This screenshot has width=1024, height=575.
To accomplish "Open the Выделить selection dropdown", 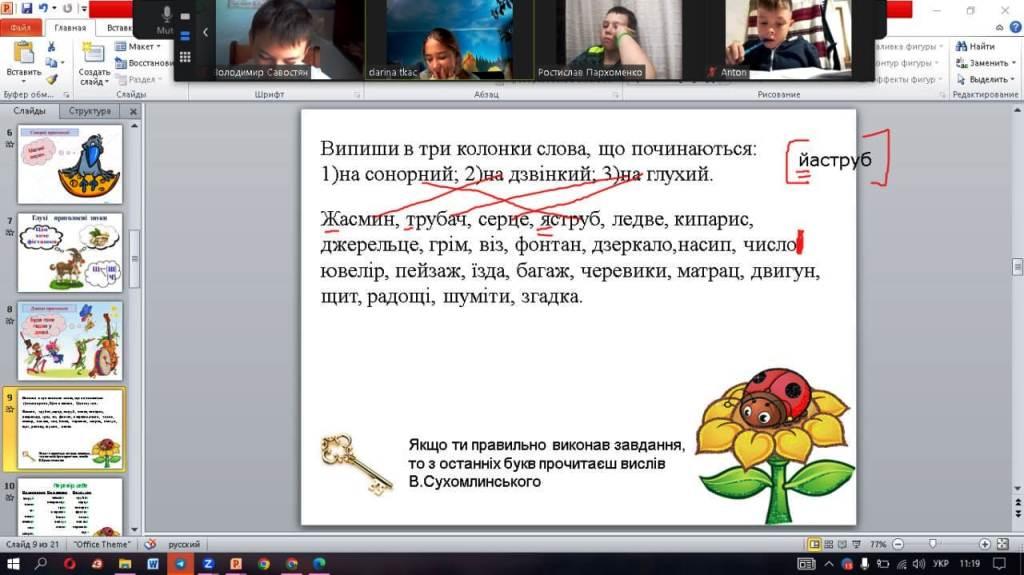I will [x=1014, y=79].
